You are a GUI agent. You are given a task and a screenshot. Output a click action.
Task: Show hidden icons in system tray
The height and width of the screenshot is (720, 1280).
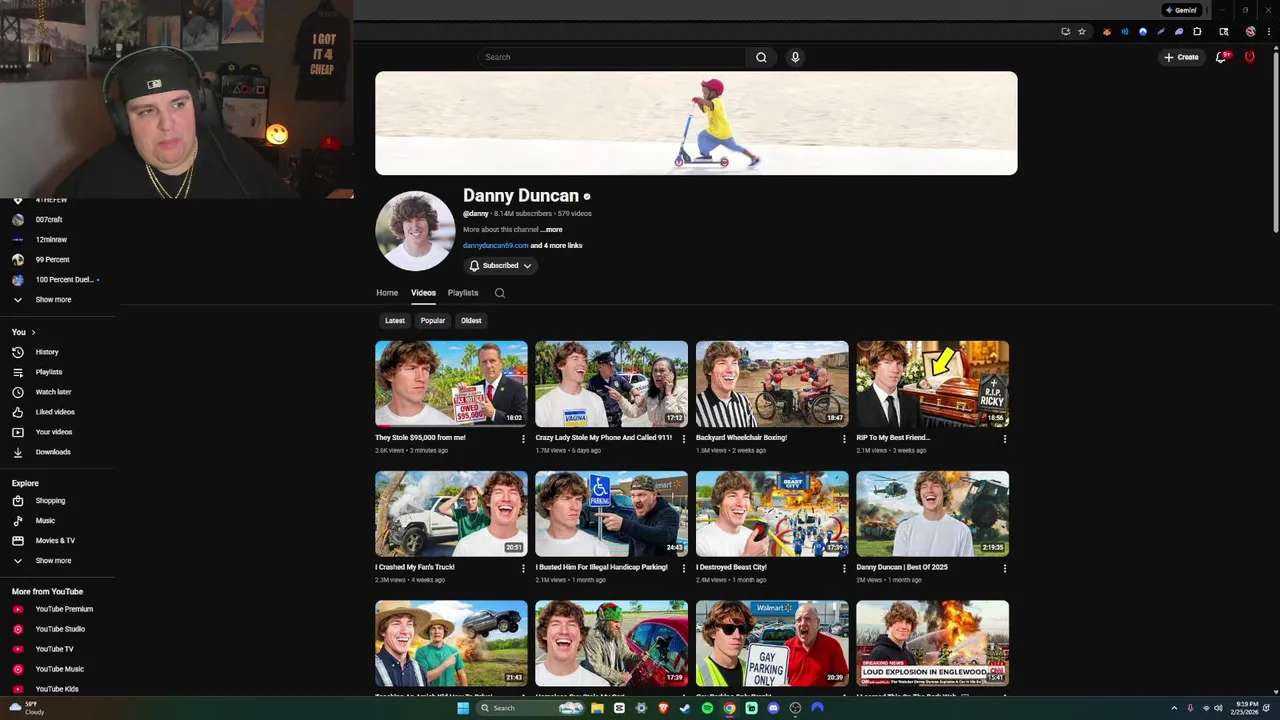[x=1175, y=708]
